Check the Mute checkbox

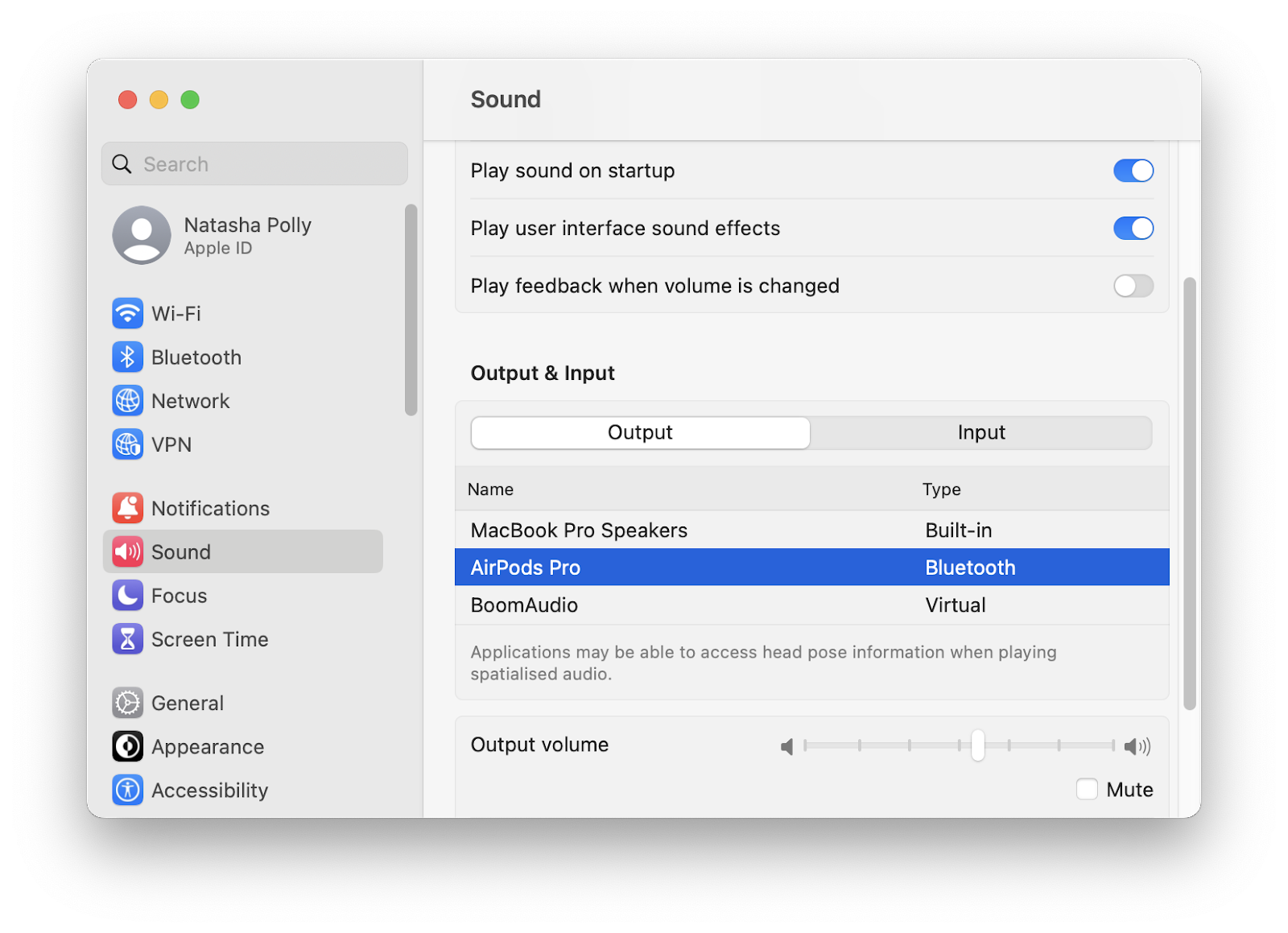pyautogui.click(x=1087, y=790)
